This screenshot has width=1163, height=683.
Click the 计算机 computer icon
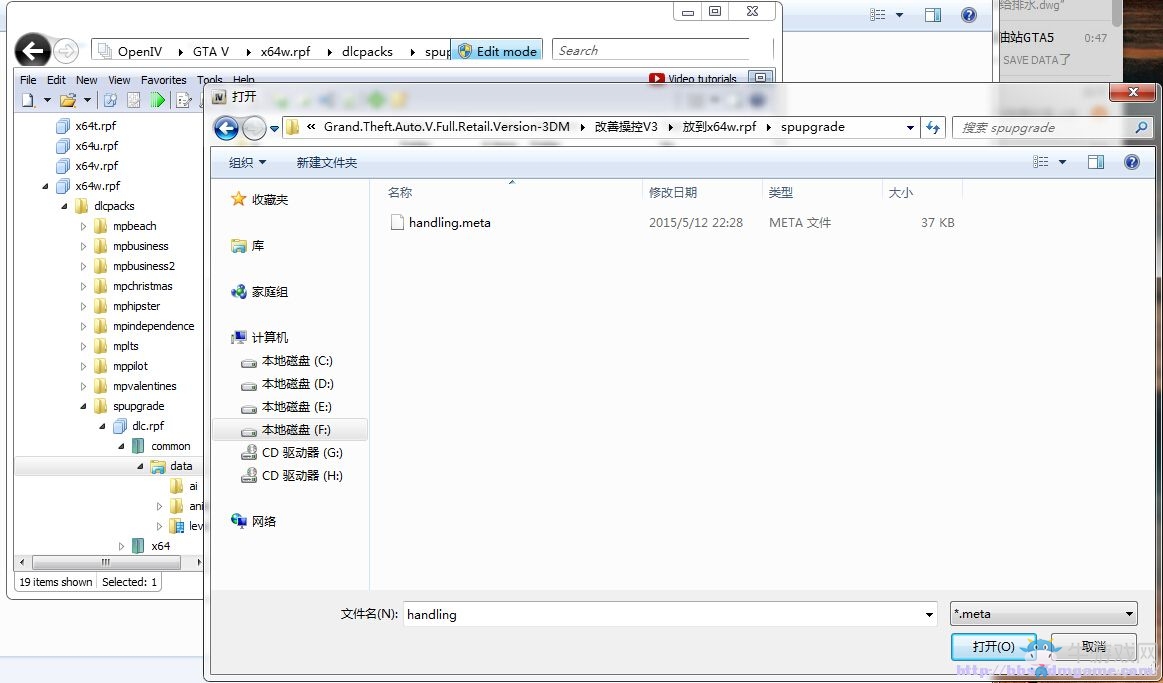(x=239, y=337)
